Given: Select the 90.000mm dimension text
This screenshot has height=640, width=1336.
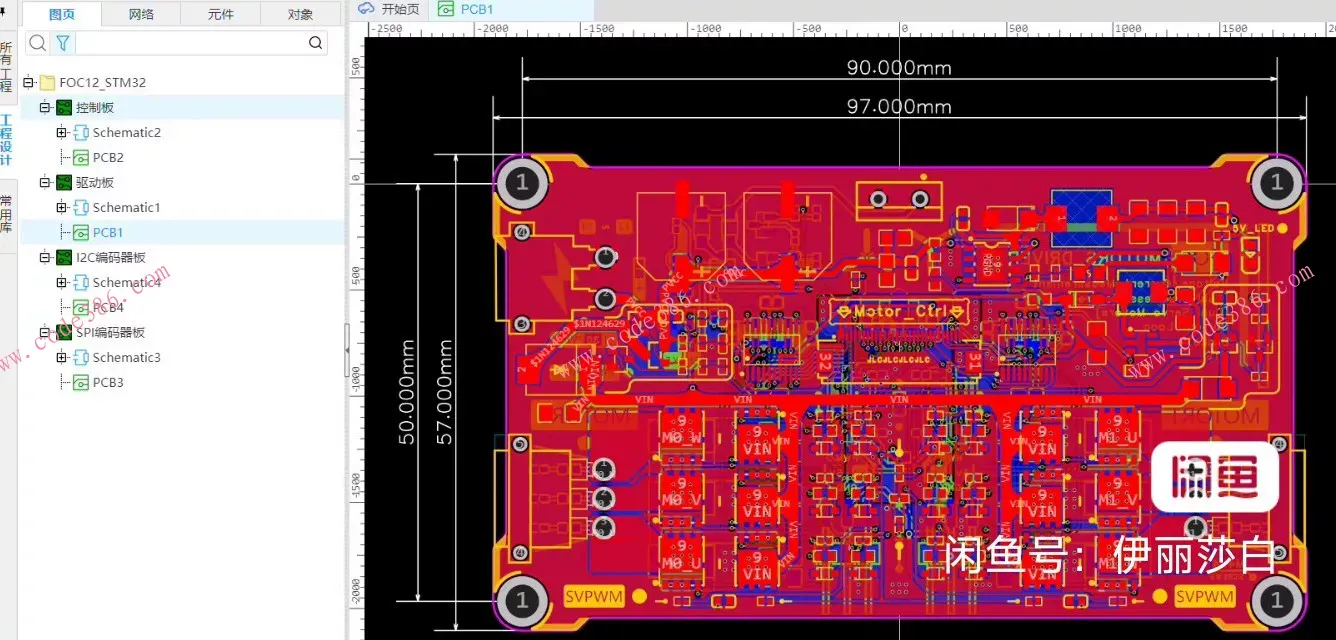Looking at the screenshot, I should click(899, 68).
